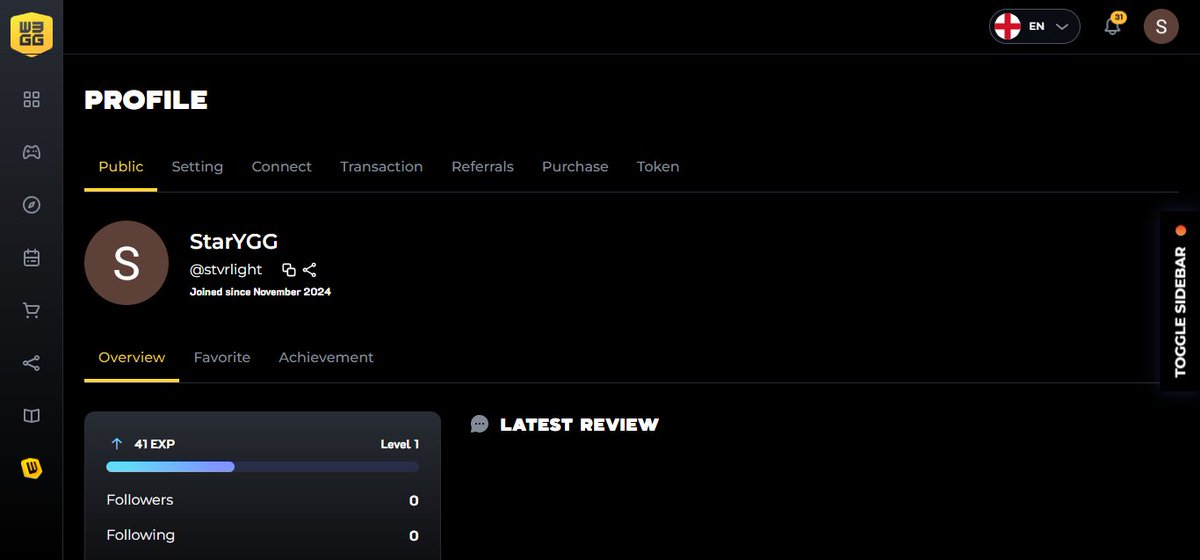This screenshot has width=1200, height=560.
Task: Click the EXP up-arrow icon
Action: click(116, 443)
